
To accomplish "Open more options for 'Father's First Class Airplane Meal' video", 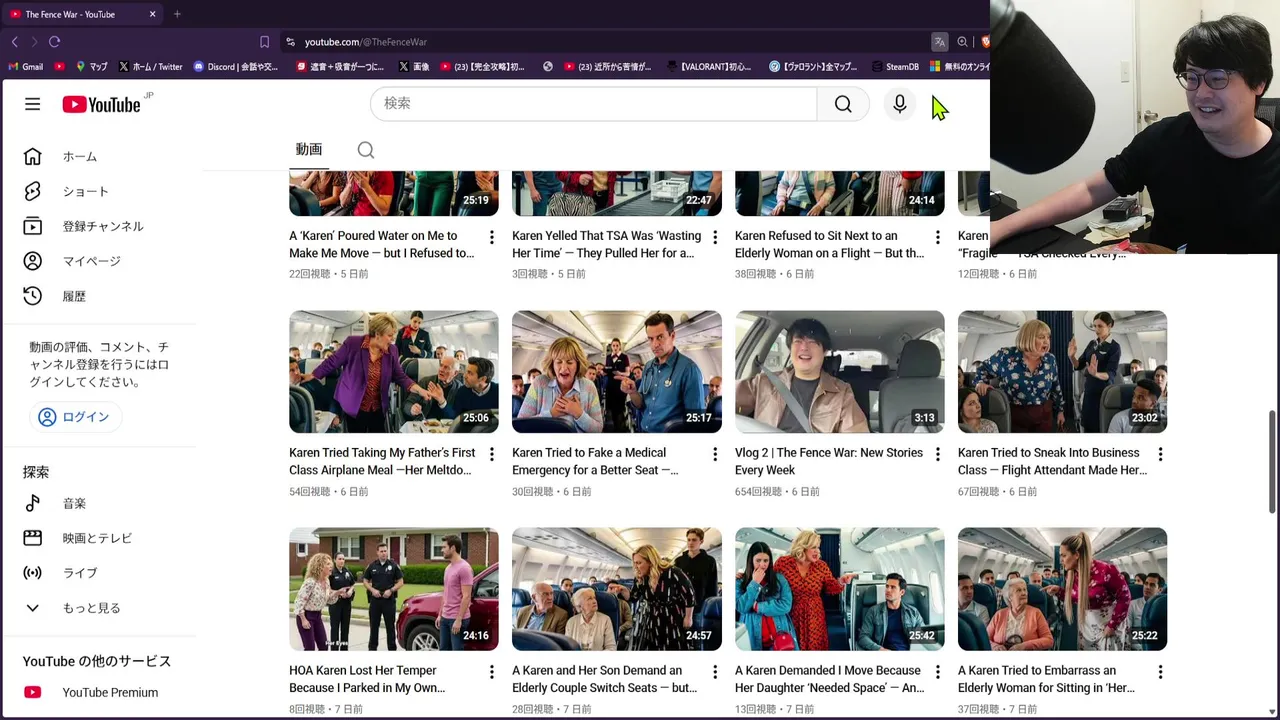I will tap(491, 454).
